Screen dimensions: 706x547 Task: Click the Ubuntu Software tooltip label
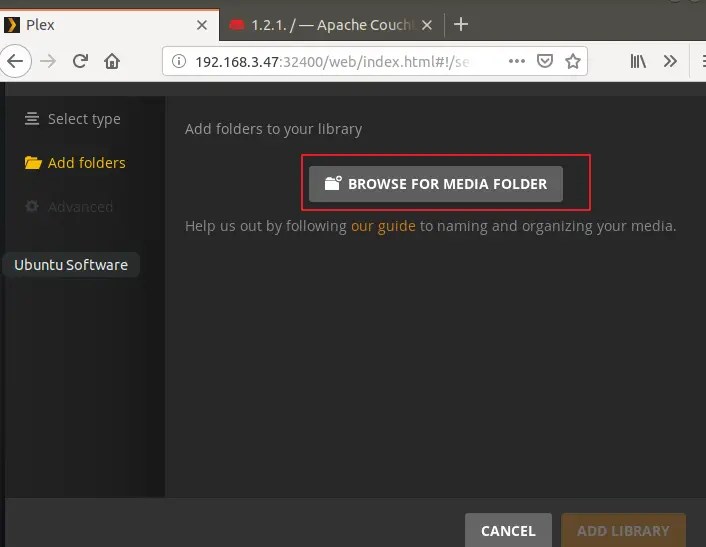coord(71,265)
